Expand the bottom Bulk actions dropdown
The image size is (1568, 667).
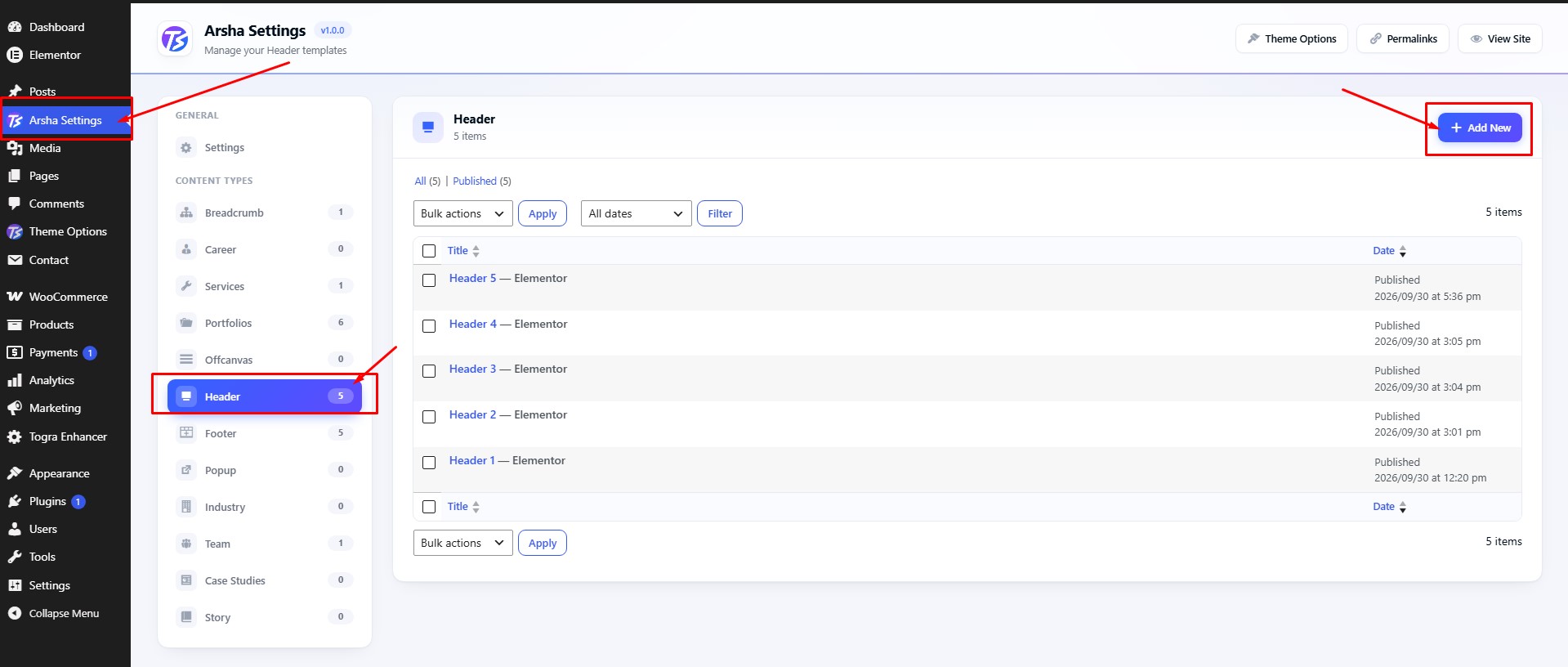tap(462, 543)
